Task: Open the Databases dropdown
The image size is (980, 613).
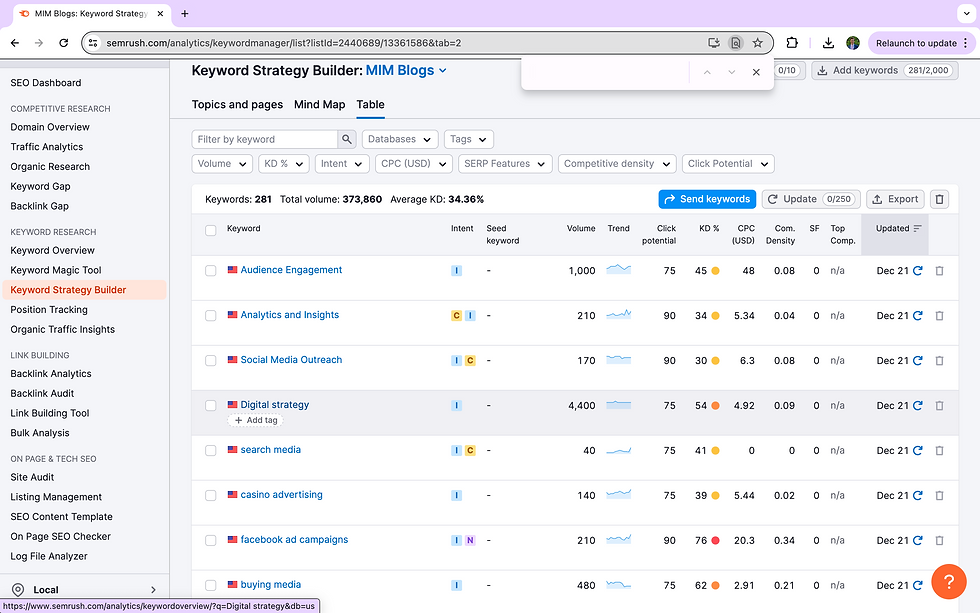Action: coord(400,139)
